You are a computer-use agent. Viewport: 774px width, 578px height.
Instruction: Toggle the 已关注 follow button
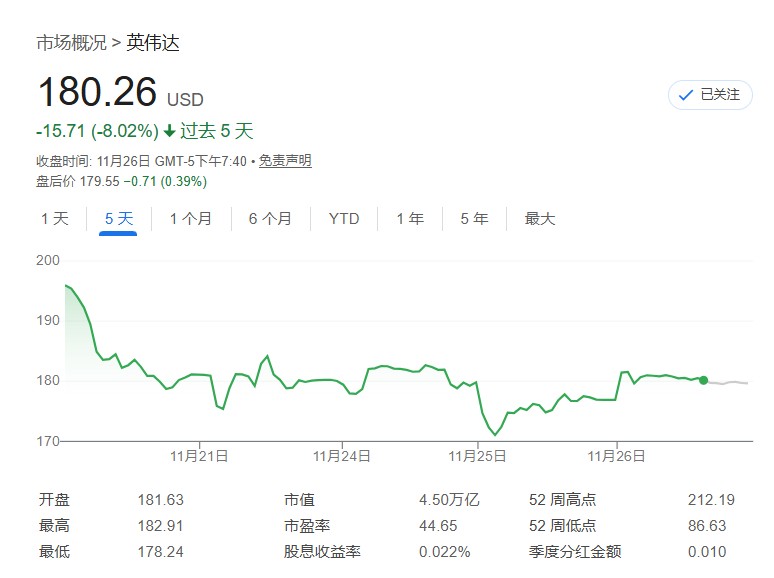coord(710,95)
